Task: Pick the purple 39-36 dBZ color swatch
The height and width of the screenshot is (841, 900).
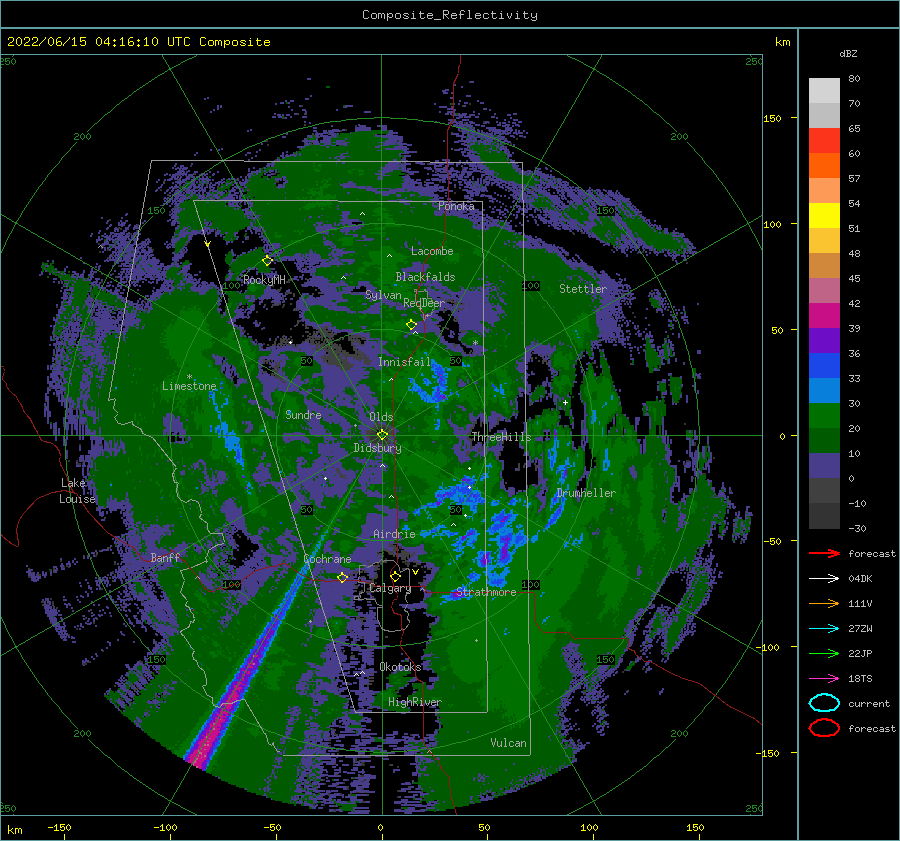Action: coord(824,341)
